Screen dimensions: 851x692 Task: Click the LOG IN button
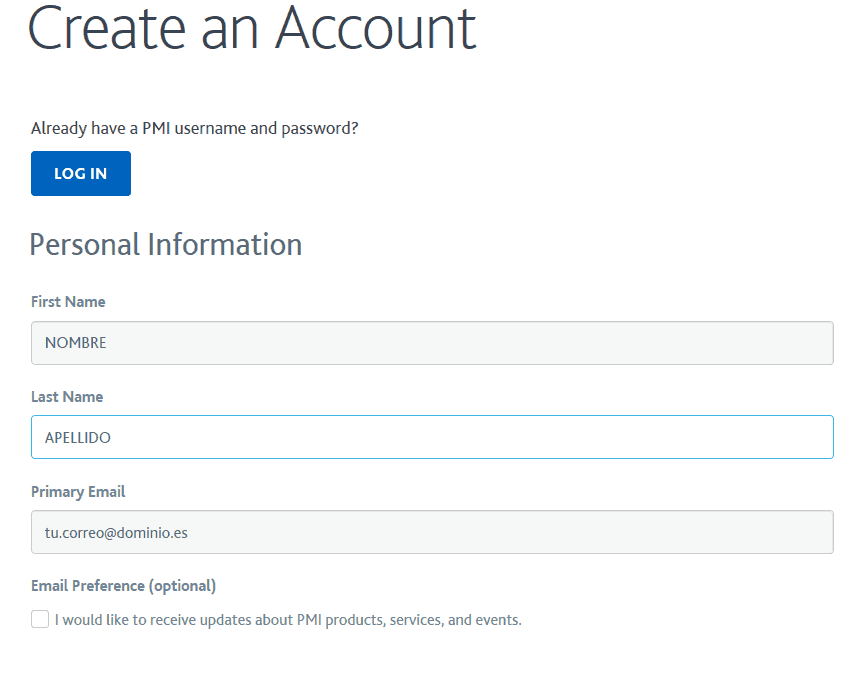pos(80,174)
